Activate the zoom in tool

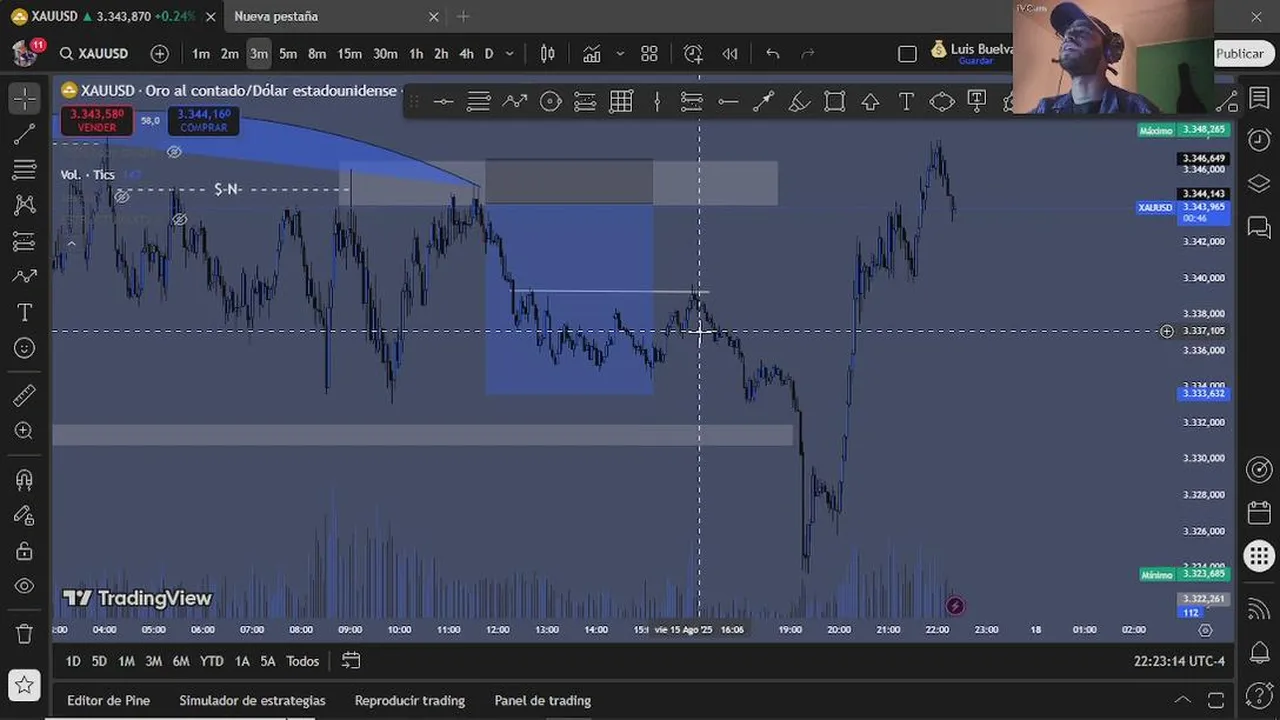pyautogui.click(x=24, y=431)
